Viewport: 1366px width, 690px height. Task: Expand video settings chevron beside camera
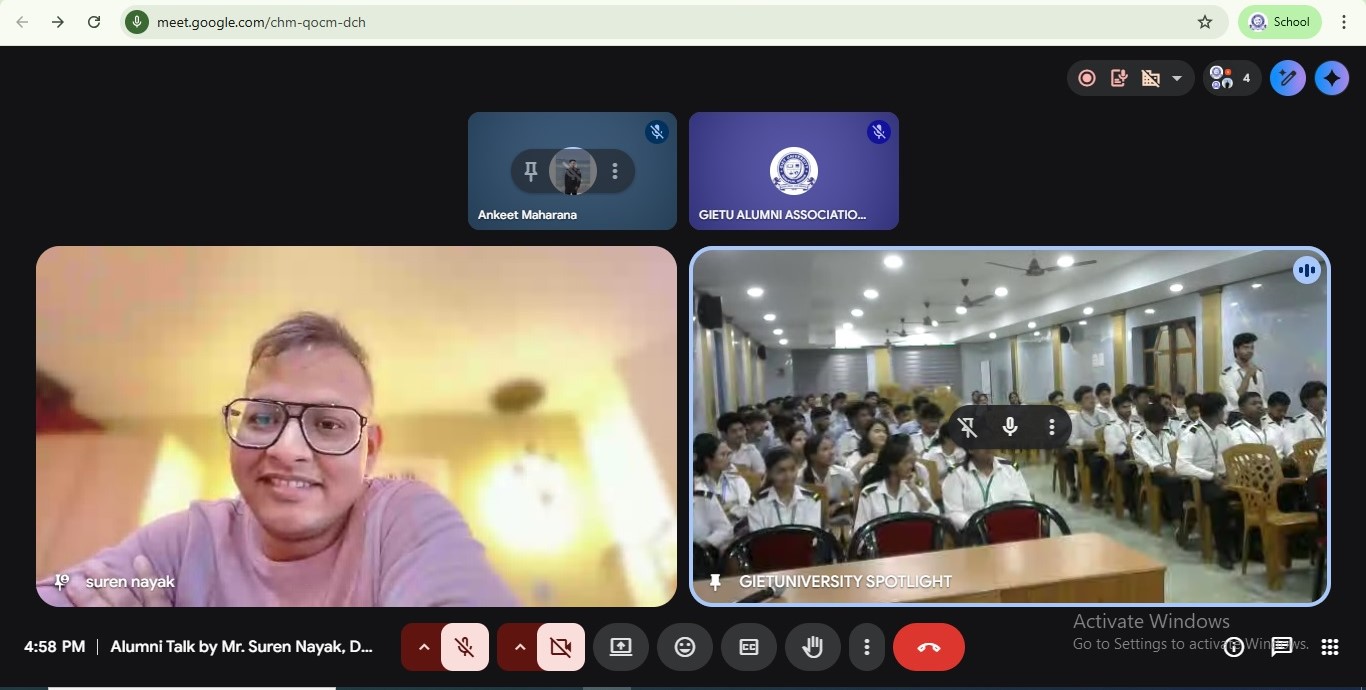click(520, 647)
